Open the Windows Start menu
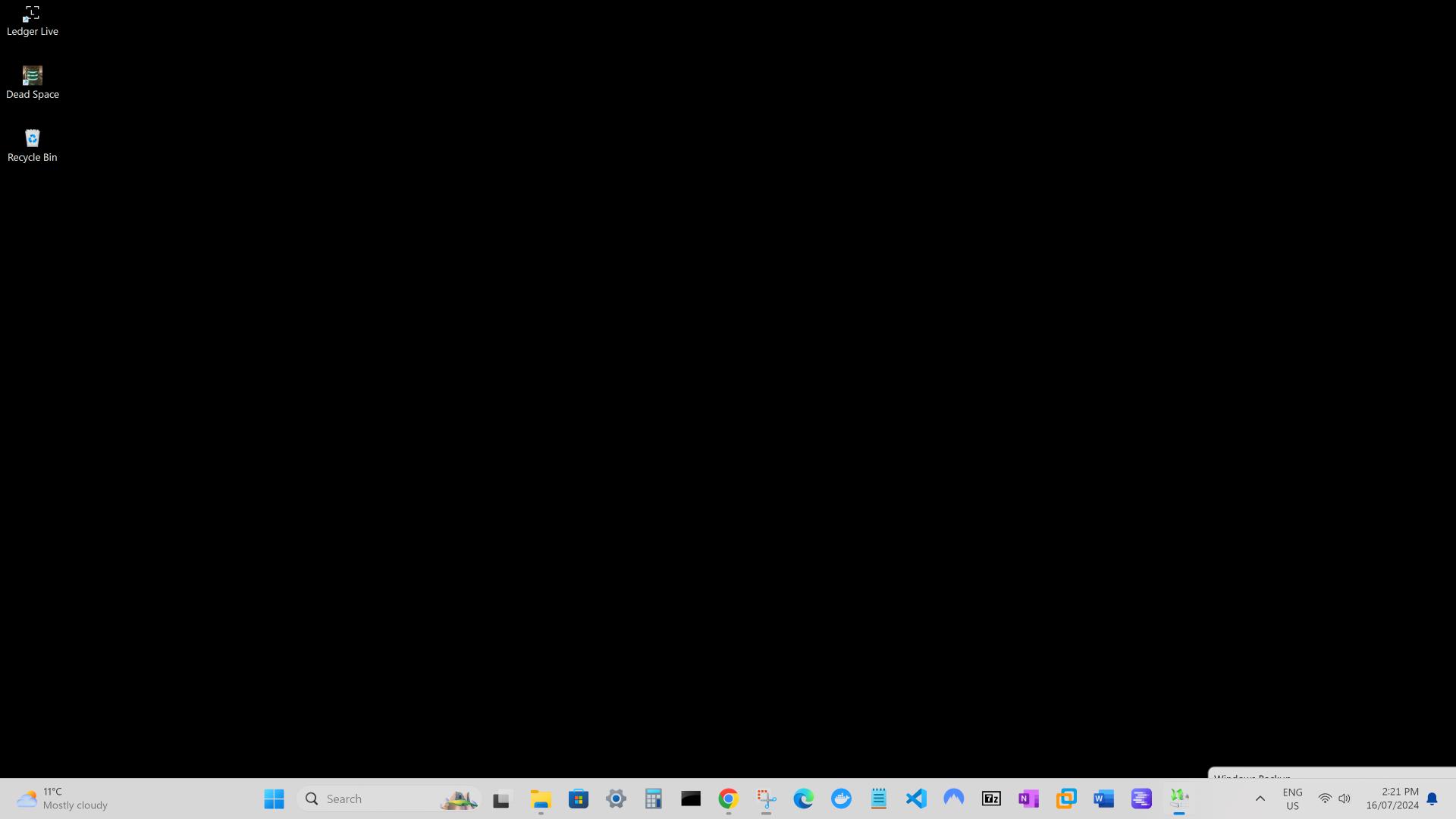 pos(274,799)
